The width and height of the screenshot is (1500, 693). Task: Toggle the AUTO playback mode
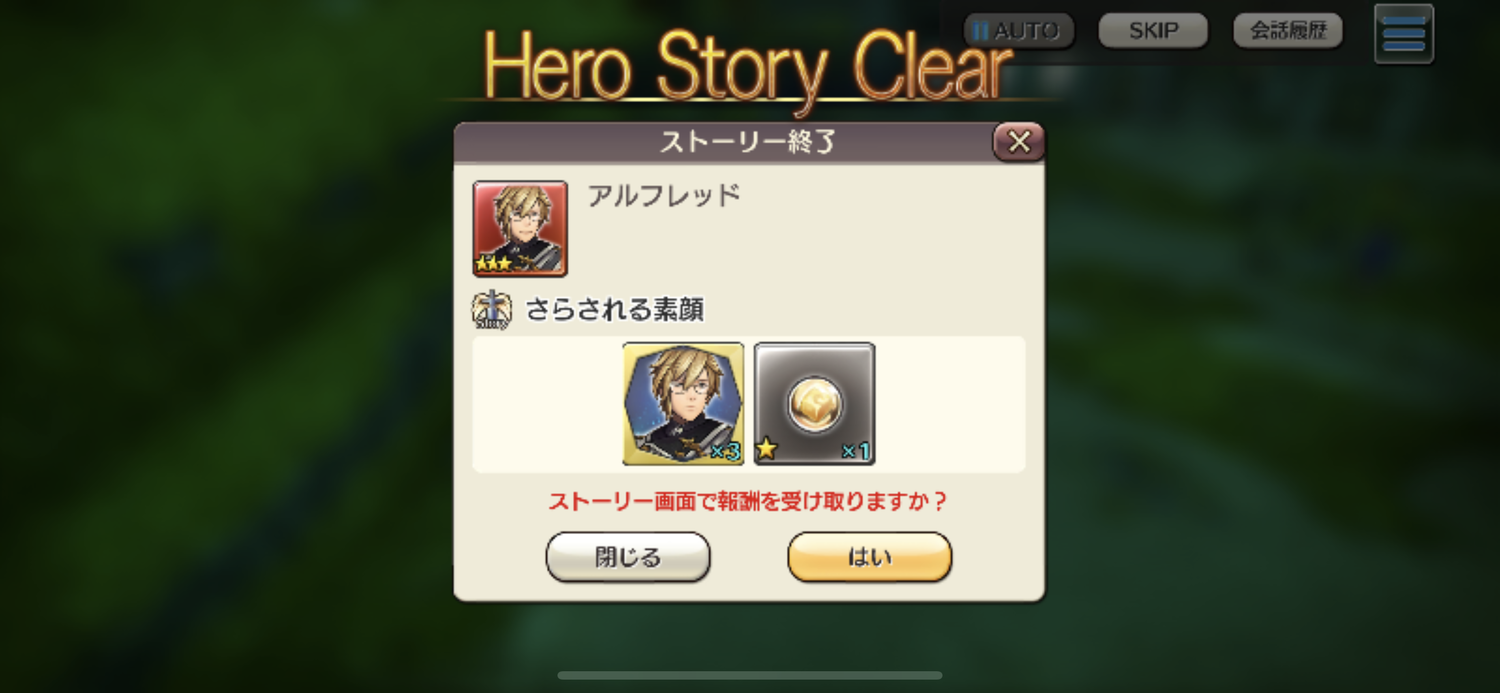coord(1019,31)
